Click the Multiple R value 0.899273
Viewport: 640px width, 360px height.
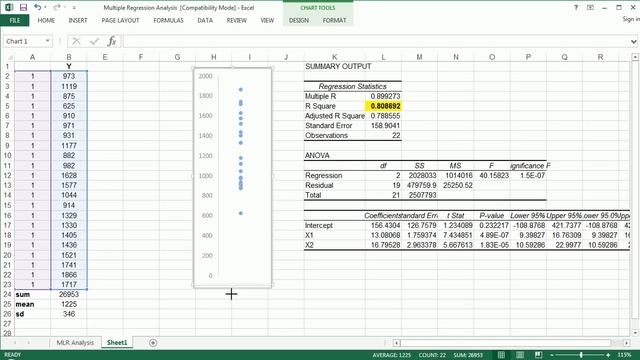point(383,96)
